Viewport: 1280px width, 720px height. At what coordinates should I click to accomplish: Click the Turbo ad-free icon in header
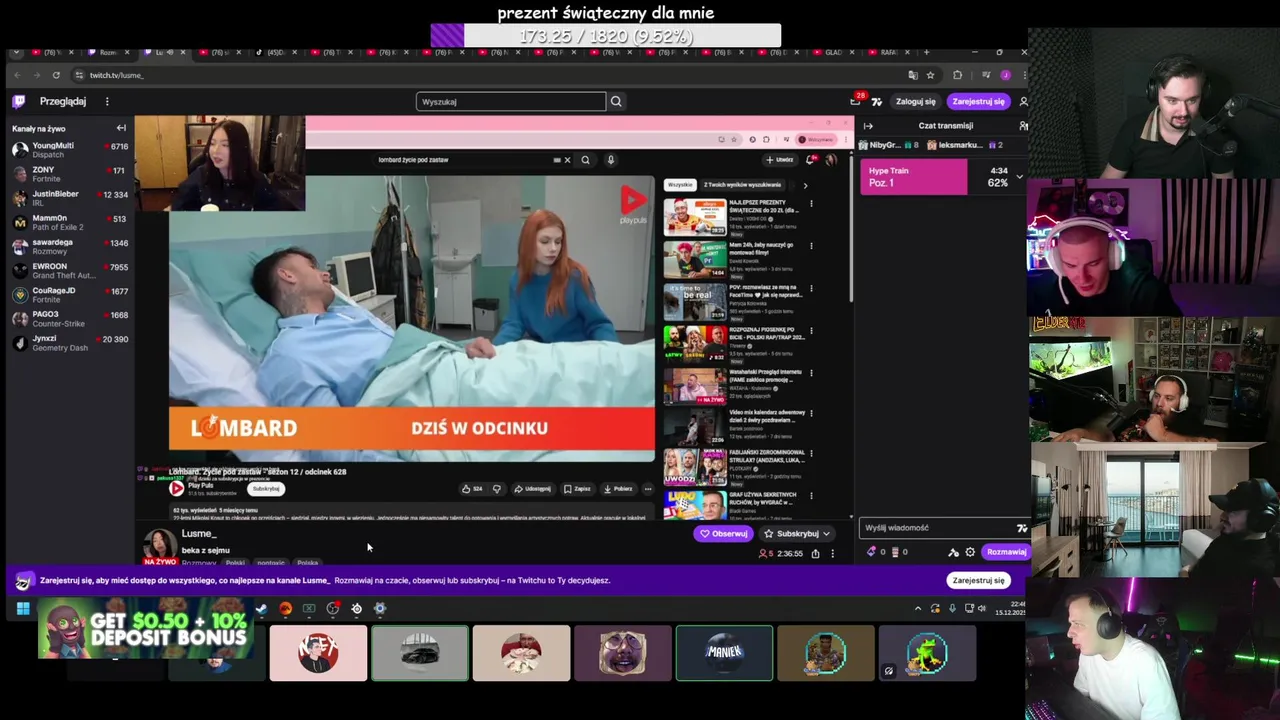877,101
